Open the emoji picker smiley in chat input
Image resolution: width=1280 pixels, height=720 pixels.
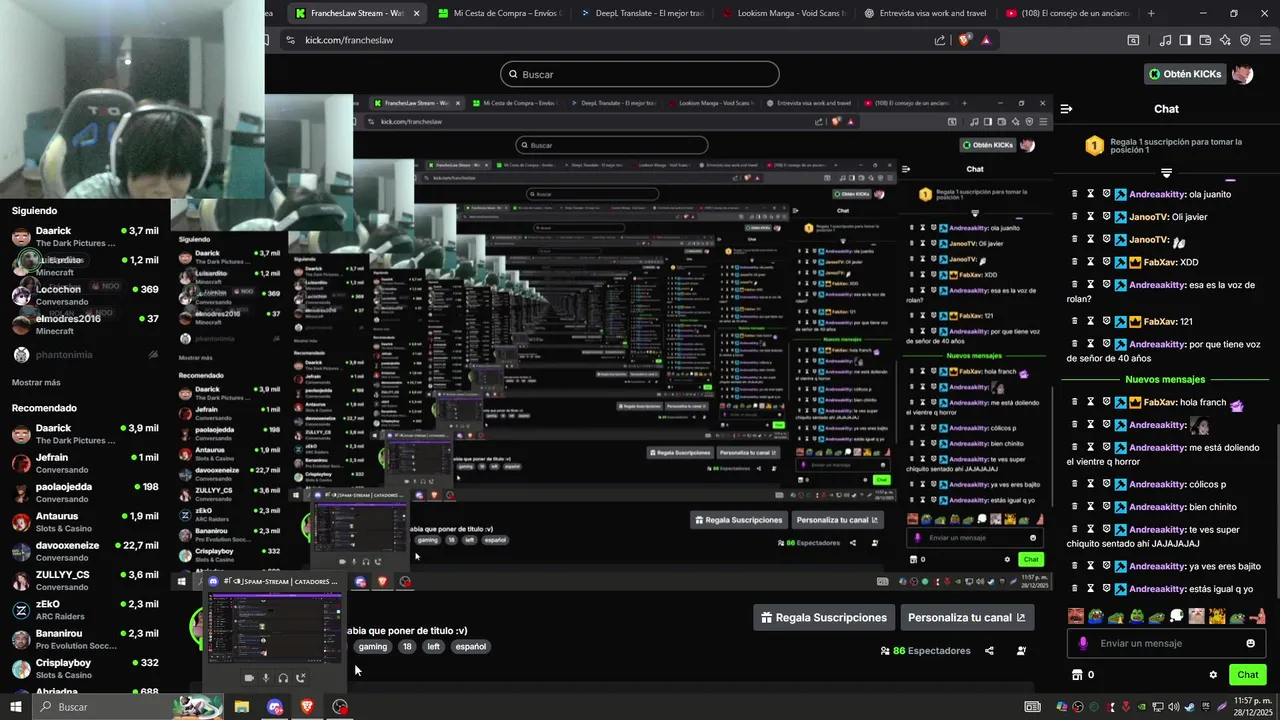coord(1250,643)
